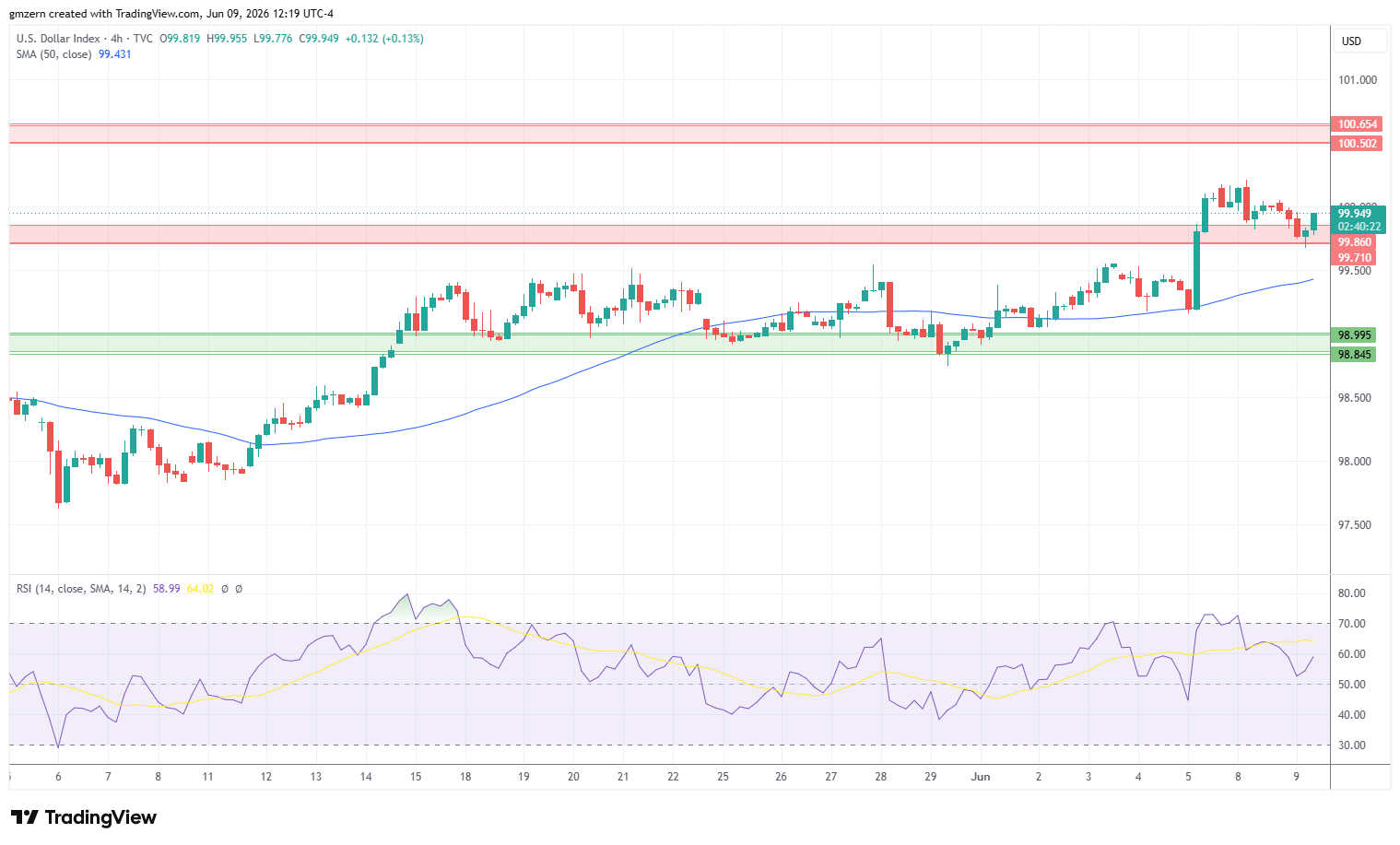Image resolution: width=1400 pixels, height=845 pixels.
Task: Select the U.S. Dollar Index symbol title
Action: 58,39
